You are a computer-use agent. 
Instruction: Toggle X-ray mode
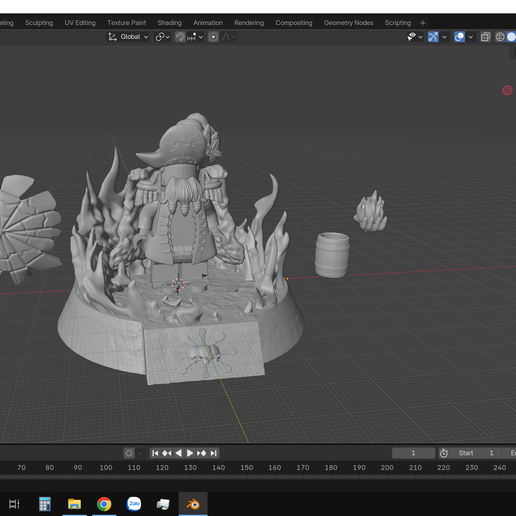485,37
